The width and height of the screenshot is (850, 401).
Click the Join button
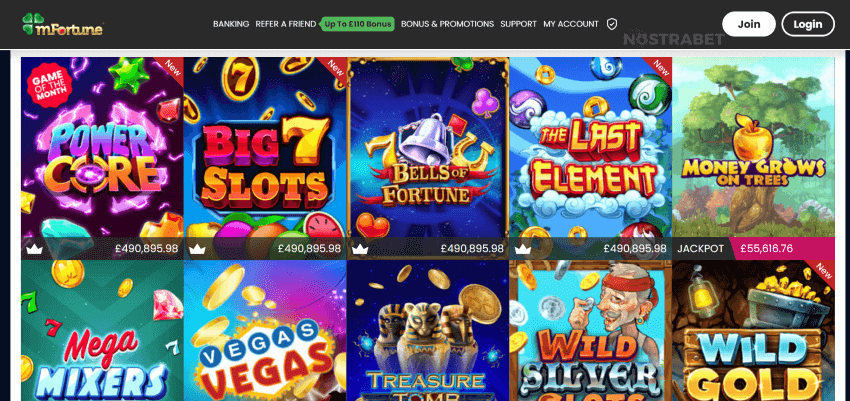click(x=749, y=24)
